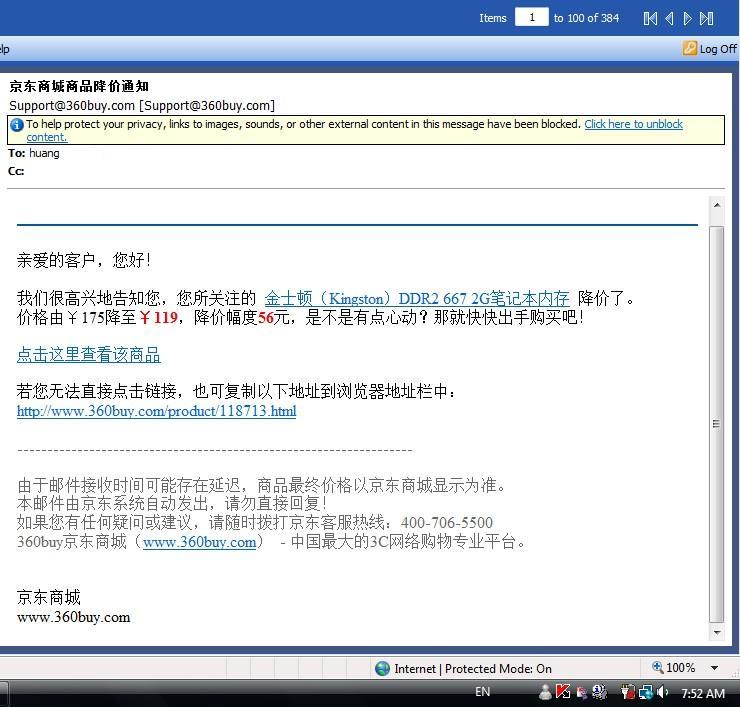The width and height of the screenshot is (740, 707).
Task: Open the zoom level dropdown arrow
Action: [715, 668]
